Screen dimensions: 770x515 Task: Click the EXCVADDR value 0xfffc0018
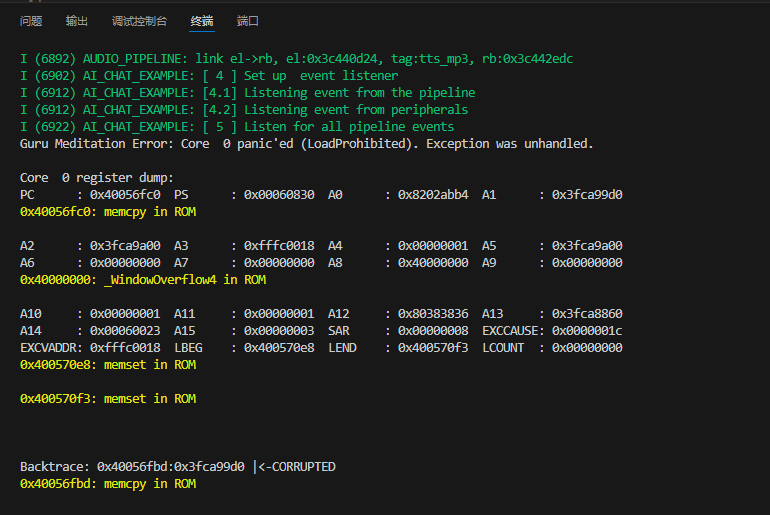[125, 348]
